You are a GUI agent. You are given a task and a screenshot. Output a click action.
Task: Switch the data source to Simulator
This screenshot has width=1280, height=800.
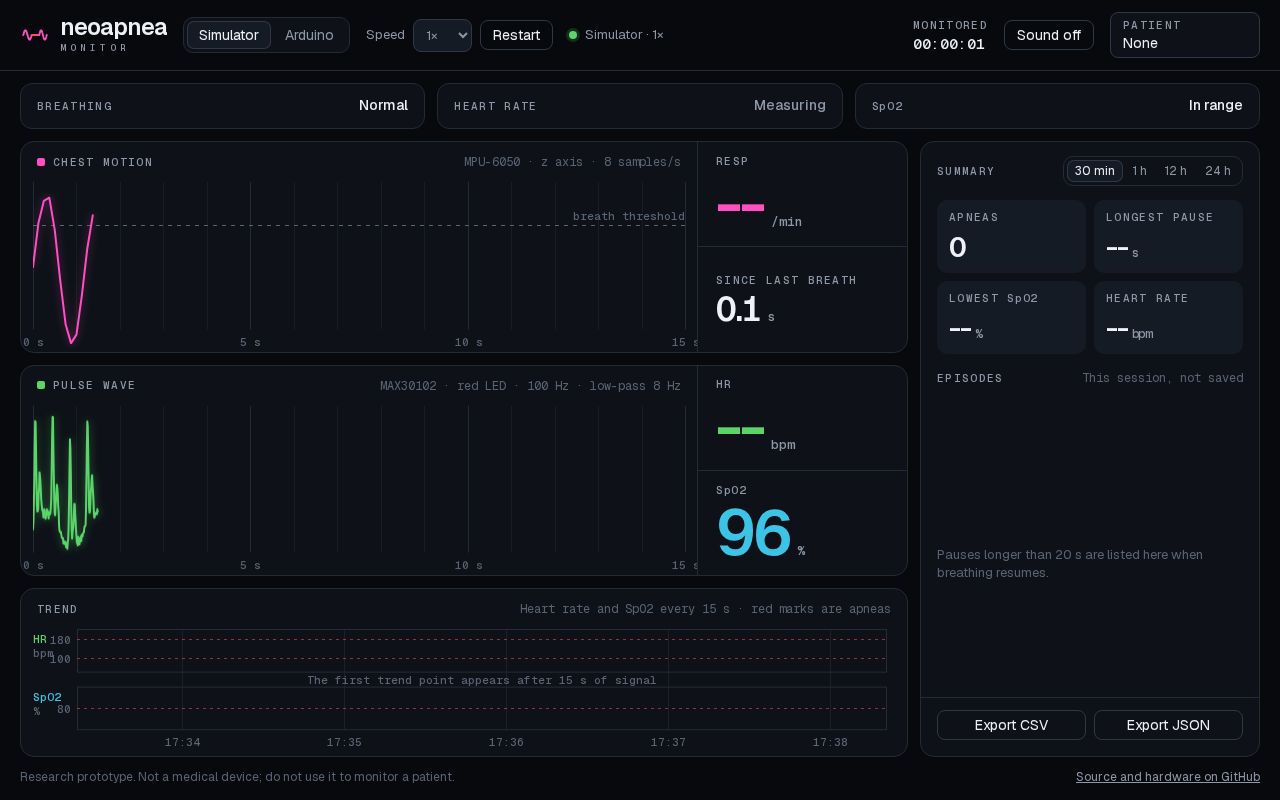tap(229, 35)
